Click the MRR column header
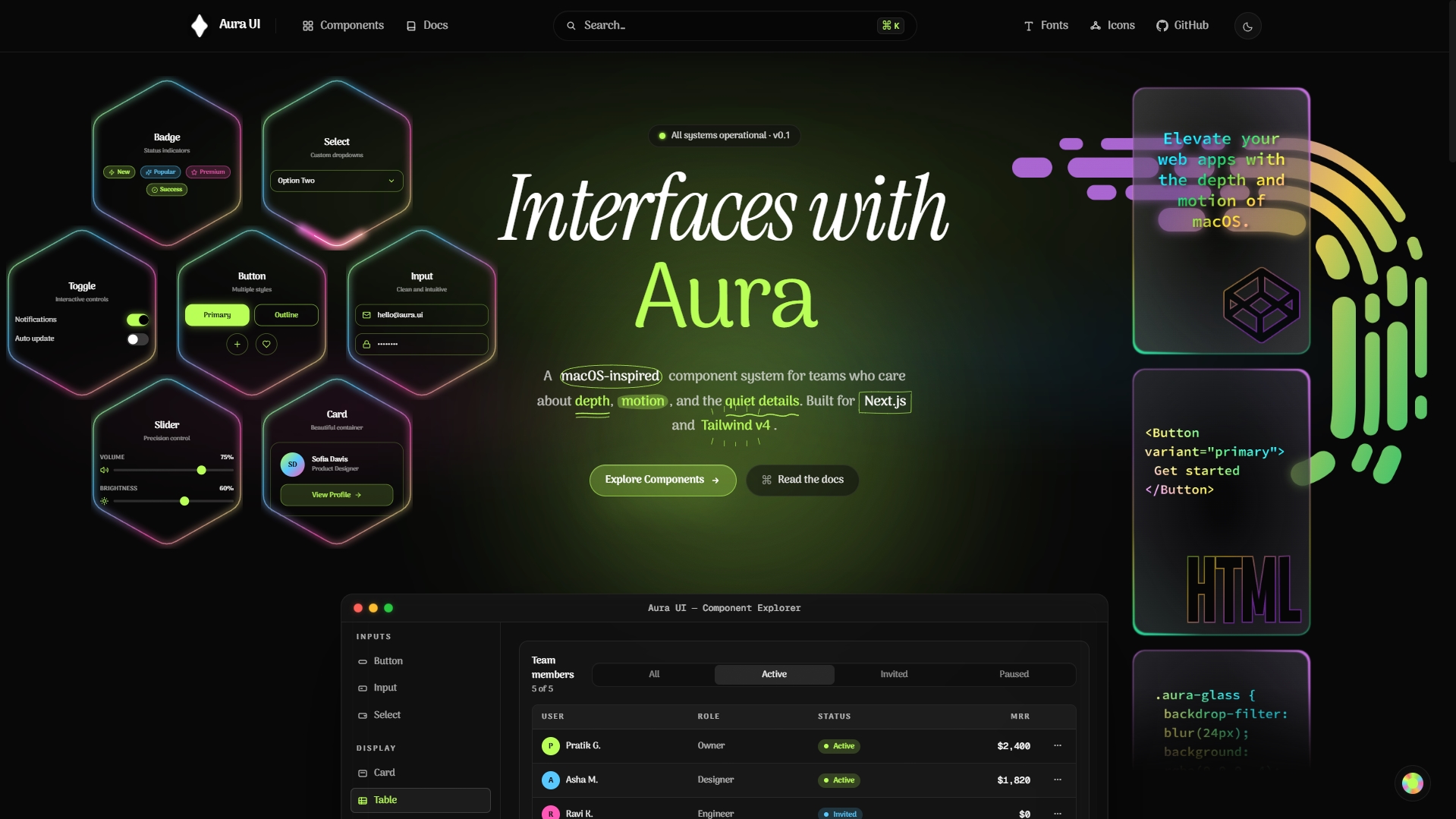The height and width of the screenshot is (819, 1456). click(1020, 717)
